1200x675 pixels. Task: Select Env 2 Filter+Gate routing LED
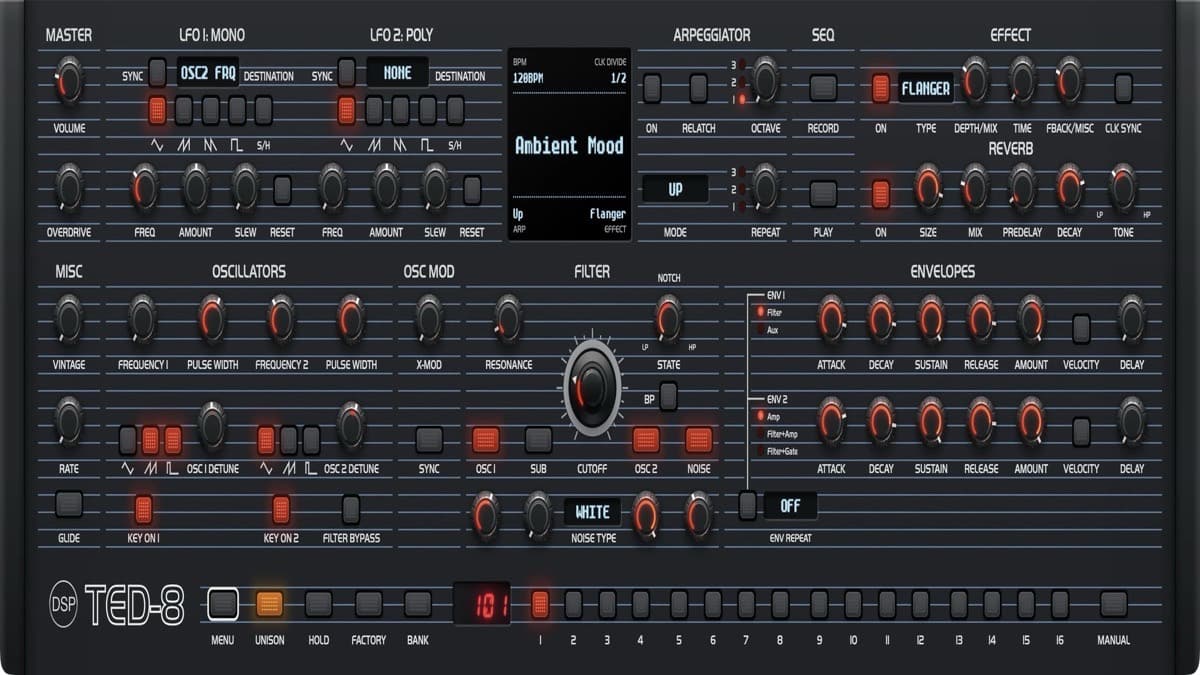(x=762, y=451)
